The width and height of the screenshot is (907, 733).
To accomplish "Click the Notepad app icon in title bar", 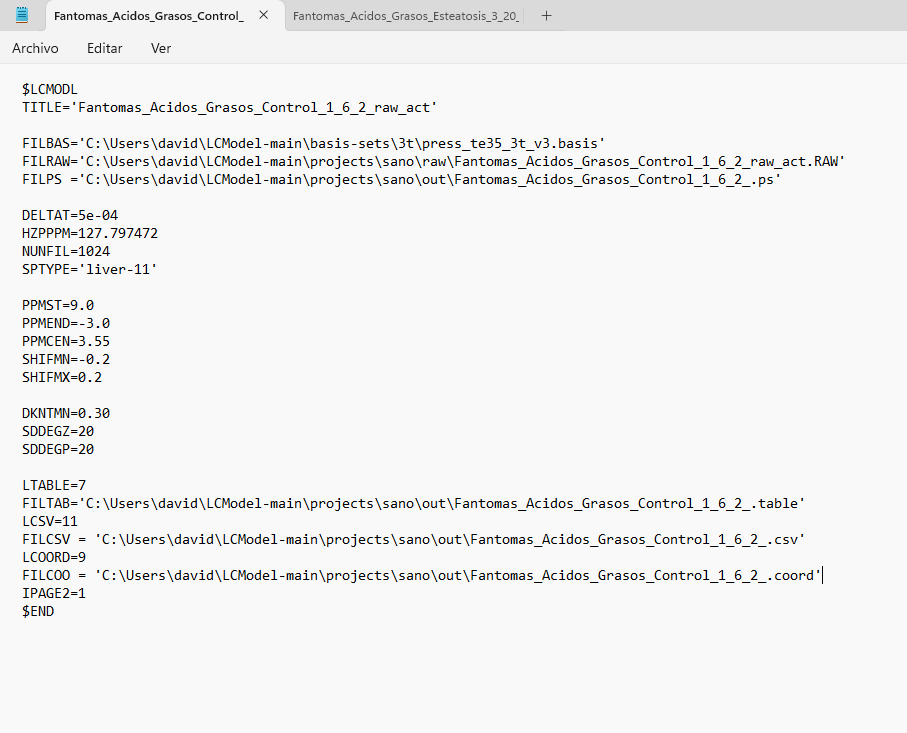I will point(22,15).
